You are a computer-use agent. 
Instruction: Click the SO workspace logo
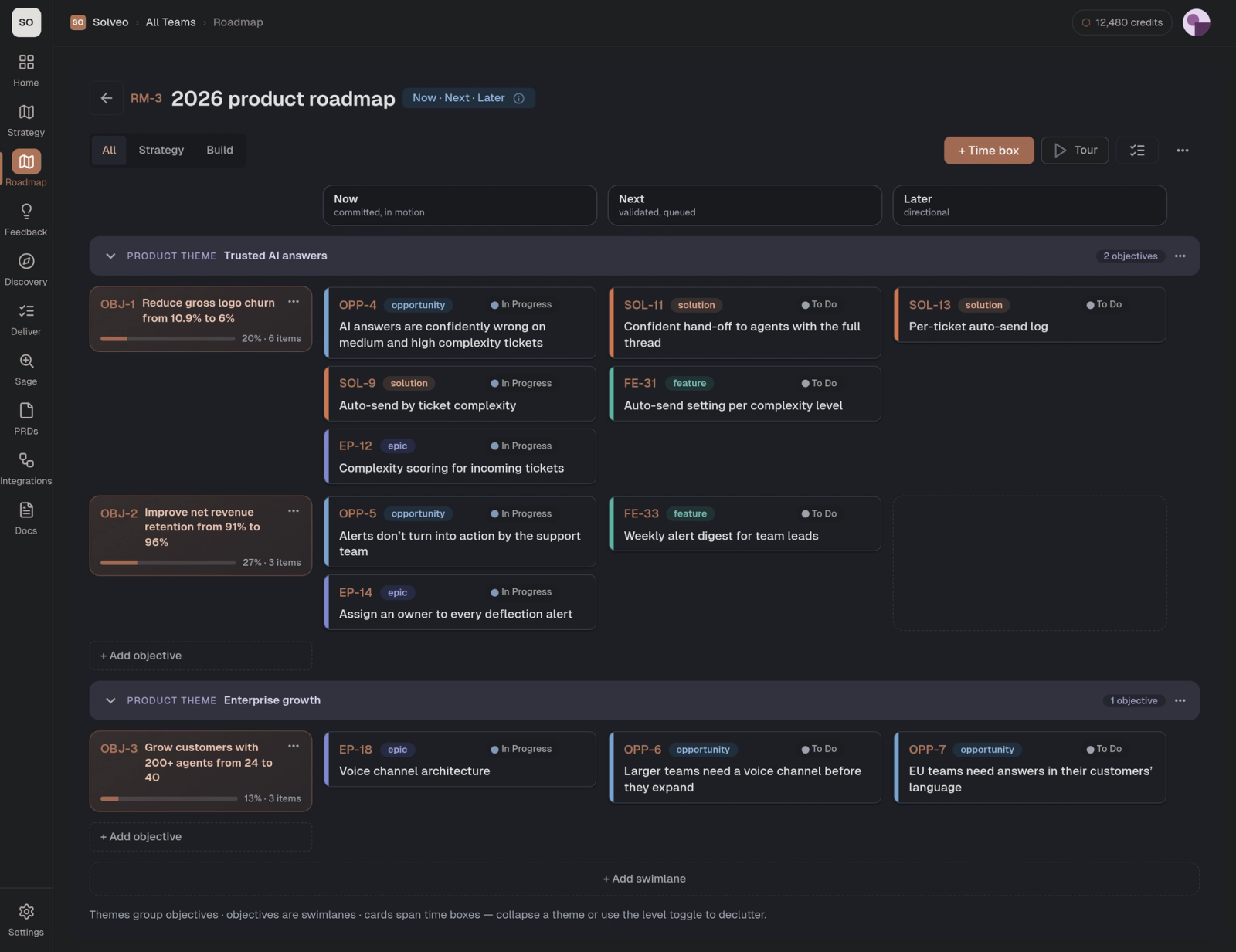point(26,22)
